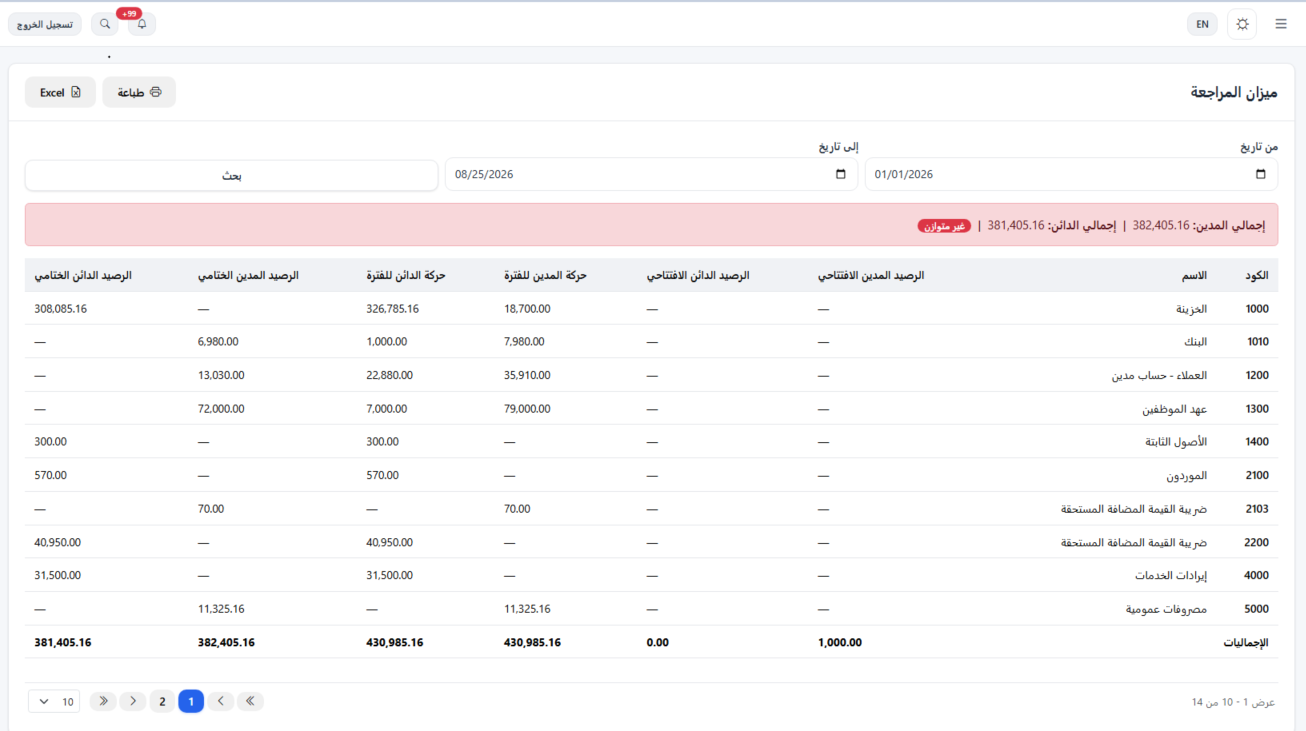Click the value 22,880.00
This screenshot has width=1306, height=731.
click(x=390, y=376)
